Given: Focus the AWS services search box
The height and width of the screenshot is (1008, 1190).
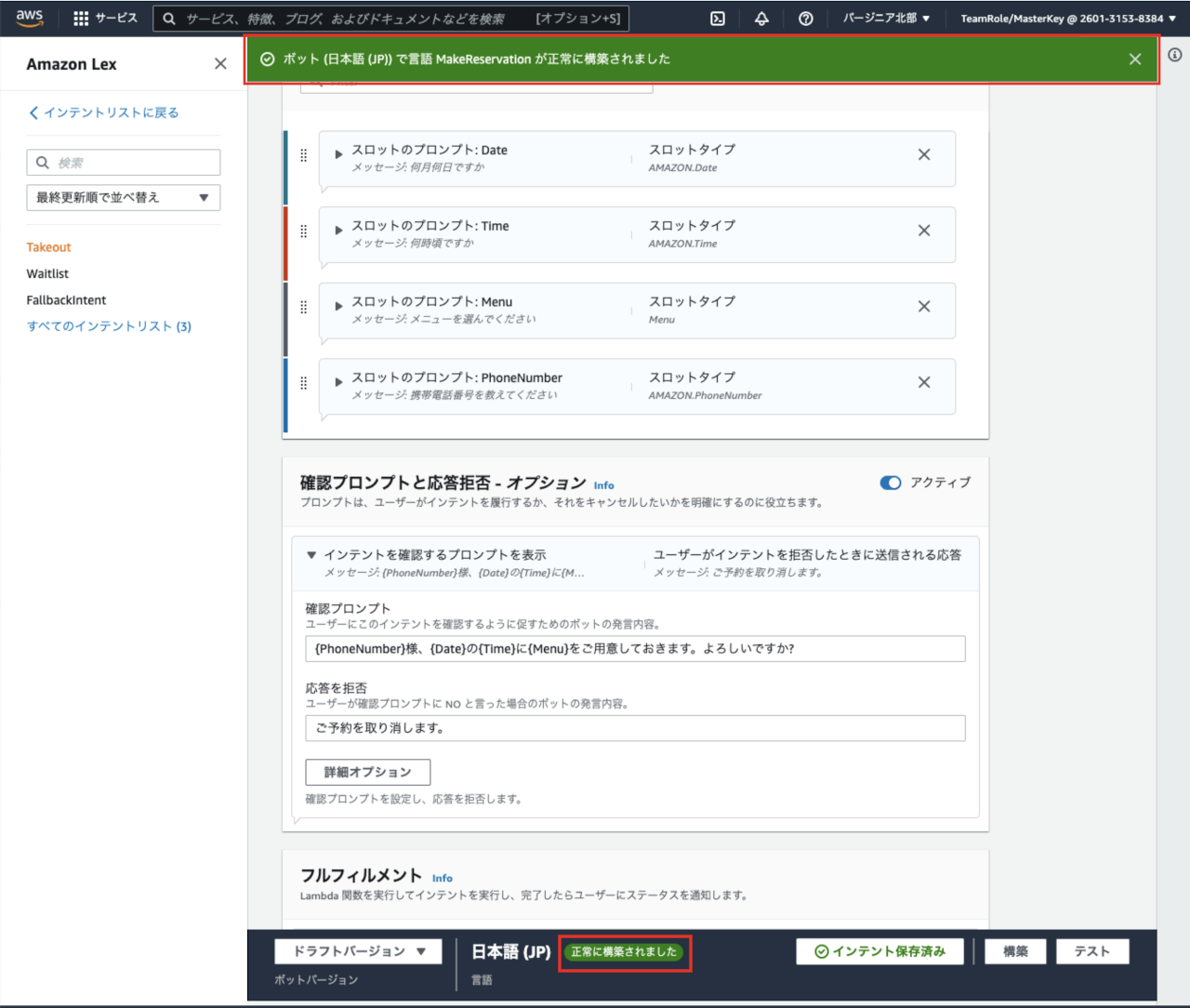Looking at the screenshot, I should click(390, 19).
